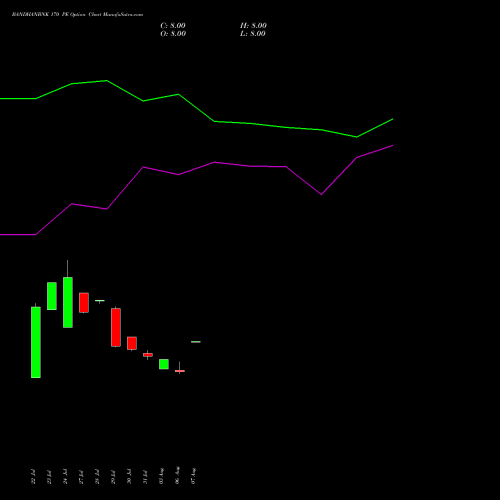
Task: Click the low value 'L: 8.00'
Action: point(253,34)
